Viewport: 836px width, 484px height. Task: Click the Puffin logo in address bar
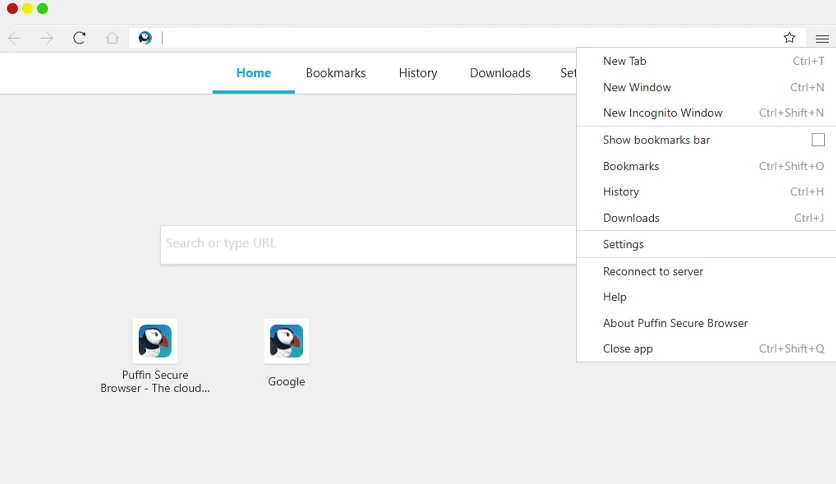[145, 38]
